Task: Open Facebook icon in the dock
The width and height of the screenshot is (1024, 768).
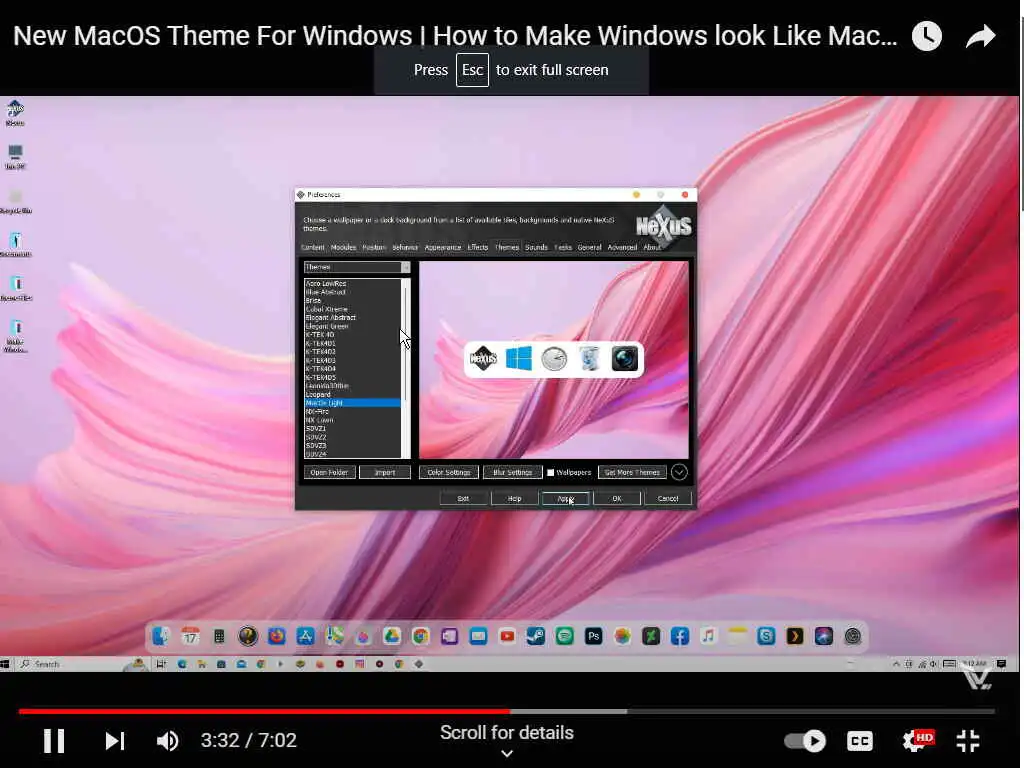Action: tap(680, 636)
